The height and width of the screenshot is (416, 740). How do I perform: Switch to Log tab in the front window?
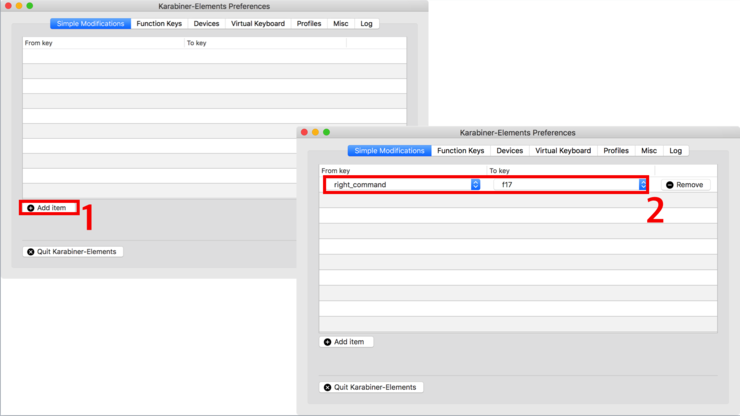675,151
